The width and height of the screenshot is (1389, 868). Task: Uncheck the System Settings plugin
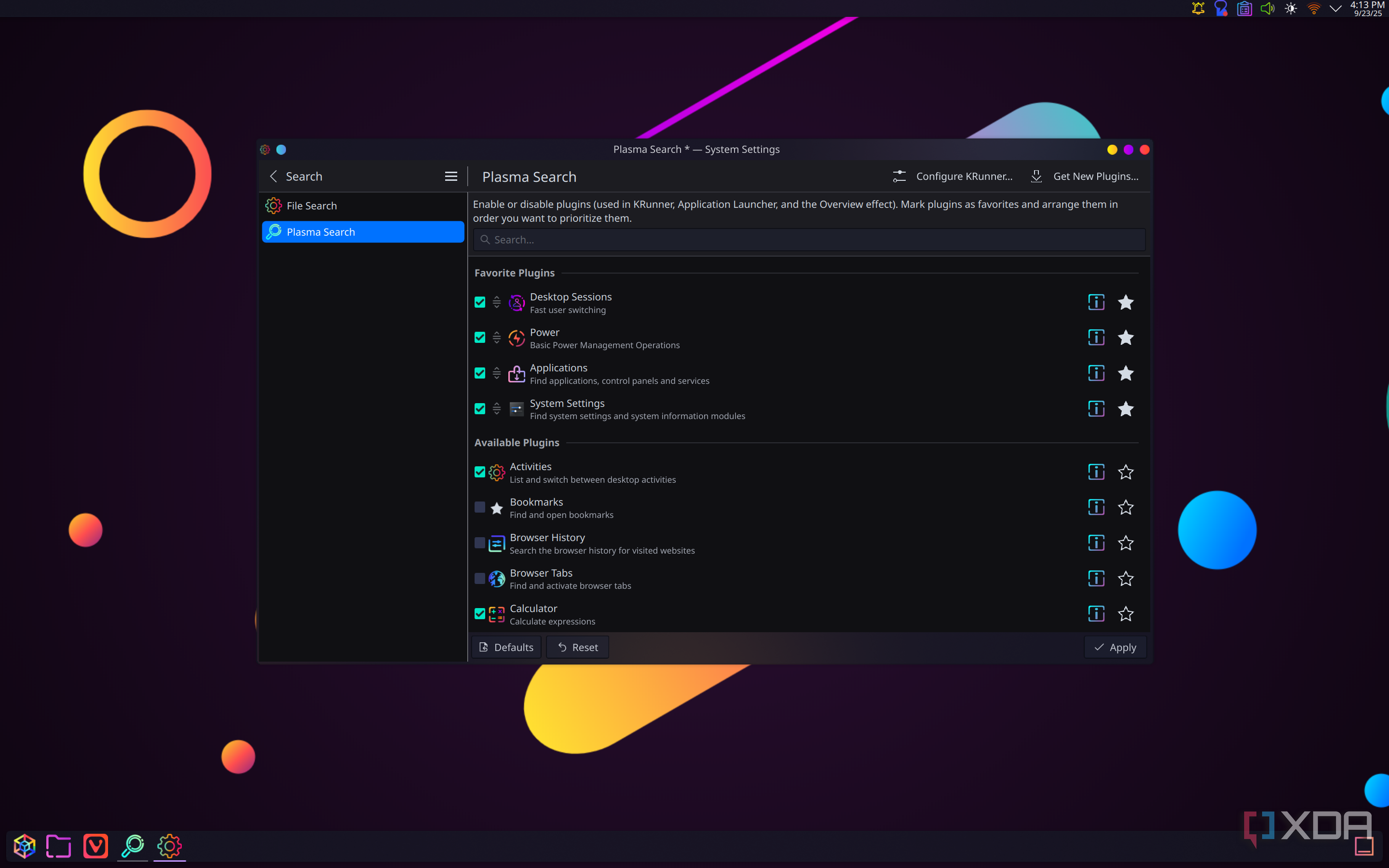pos(480,409)
